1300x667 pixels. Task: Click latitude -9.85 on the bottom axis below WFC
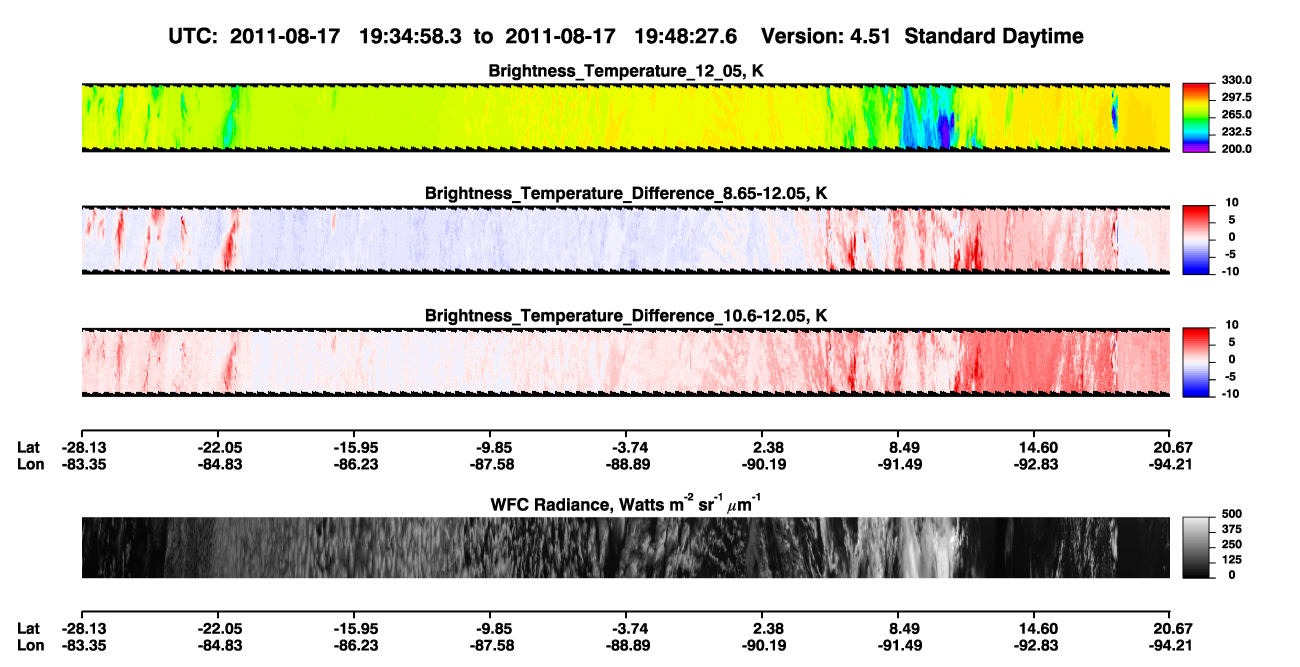[490, 628]
